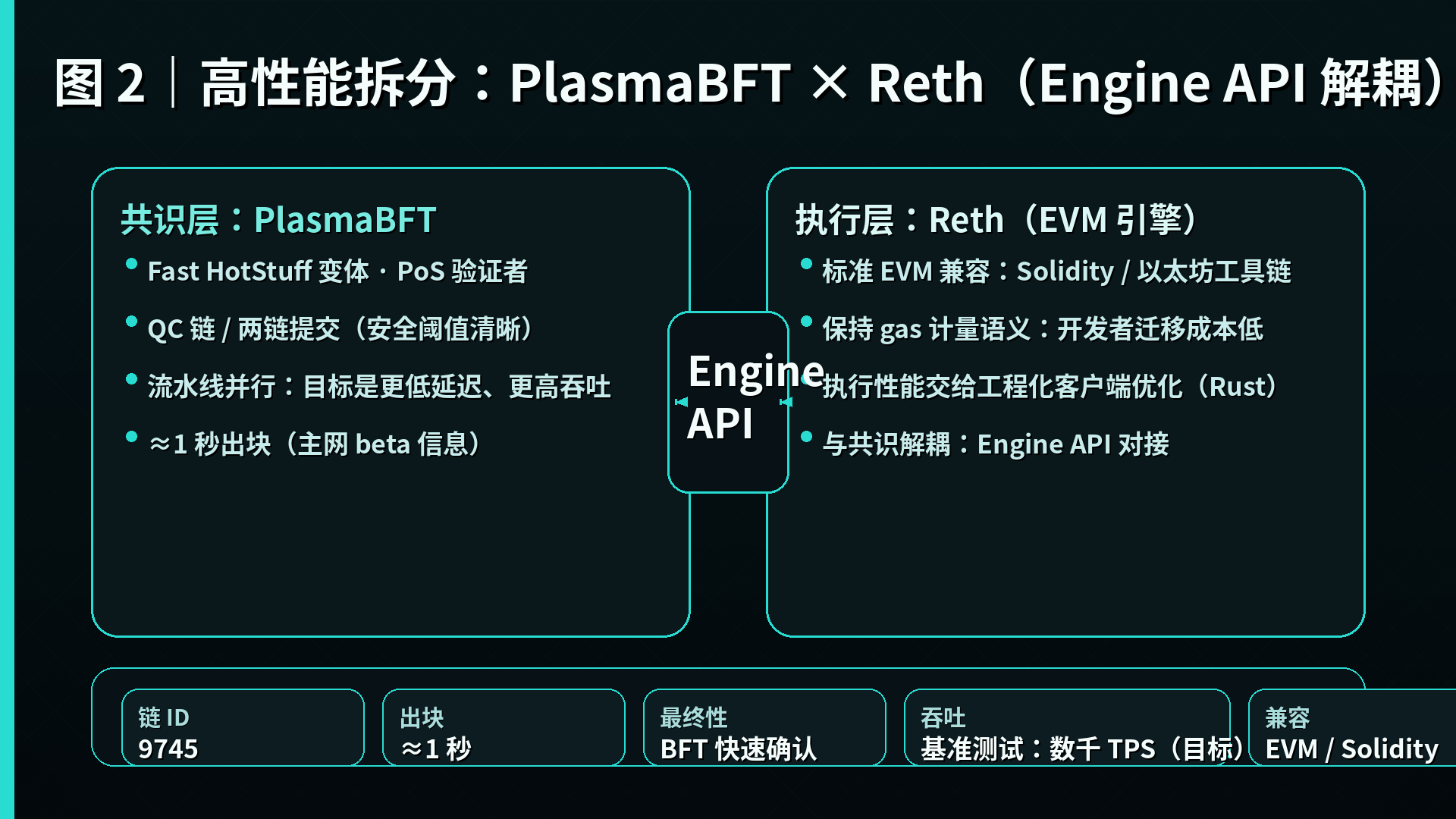Select the 兼容 EVM / Solidity card
The image size is (1456, 819).
tap(1351, 728)
